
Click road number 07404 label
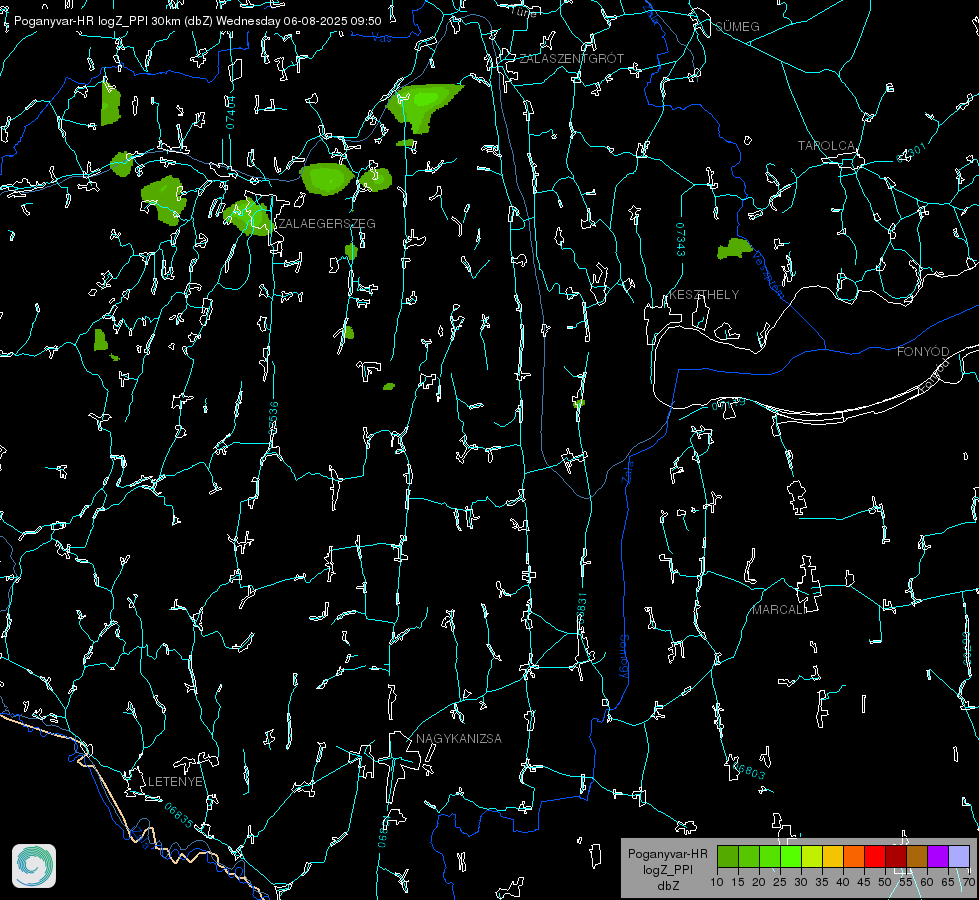click(230, 112)
